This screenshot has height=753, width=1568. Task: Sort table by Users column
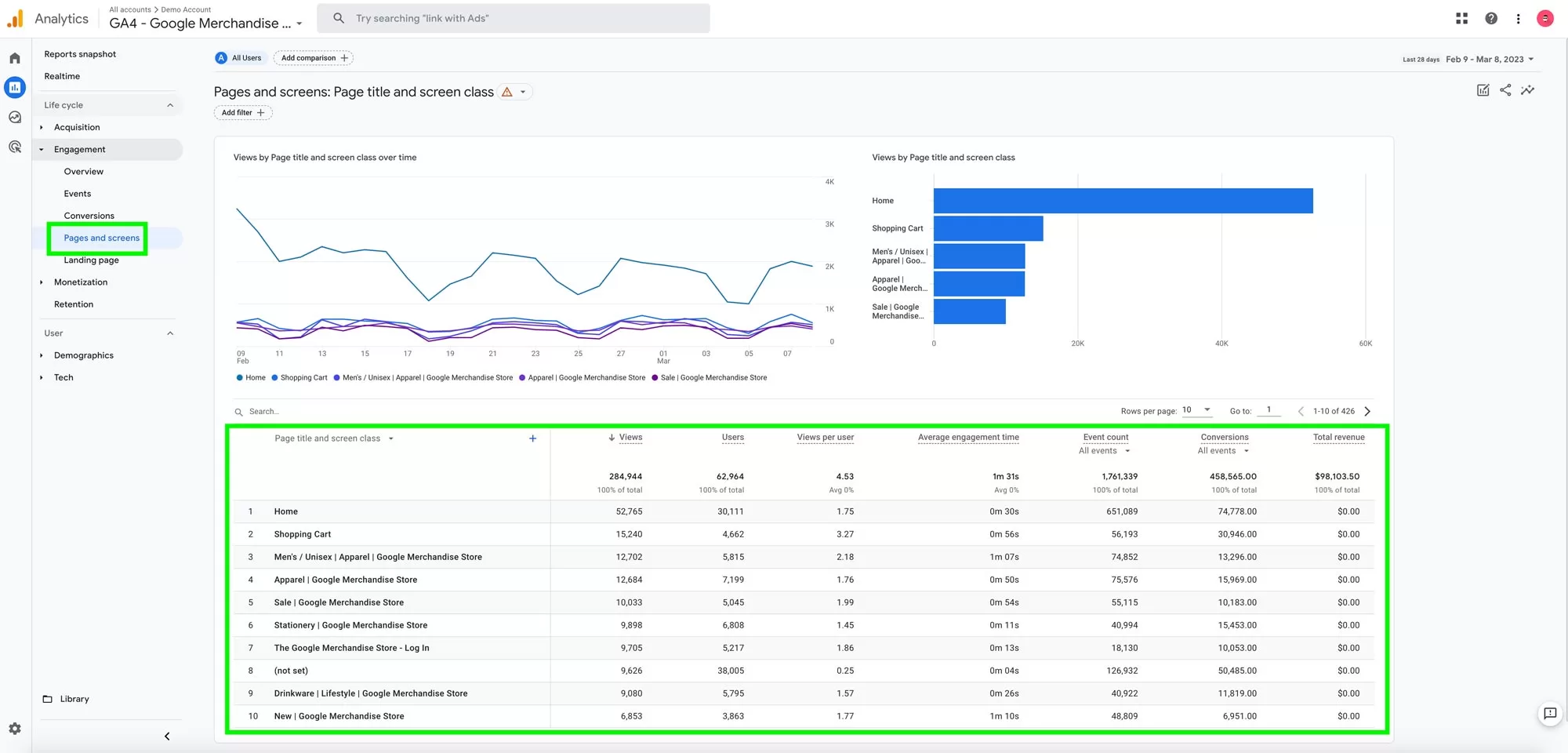733,438
